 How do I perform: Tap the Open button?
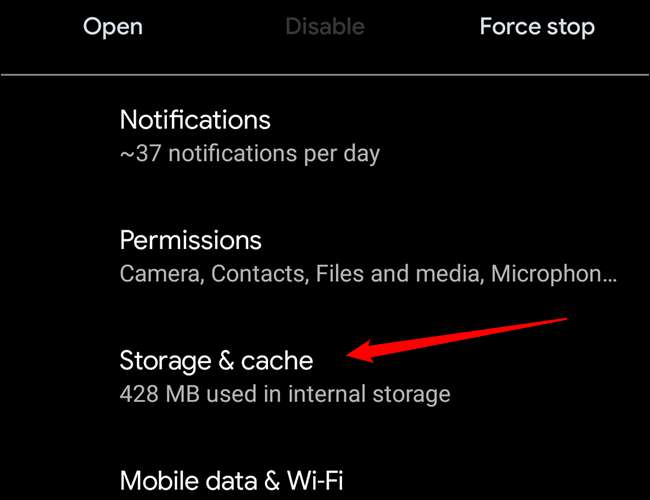(112, 27)
